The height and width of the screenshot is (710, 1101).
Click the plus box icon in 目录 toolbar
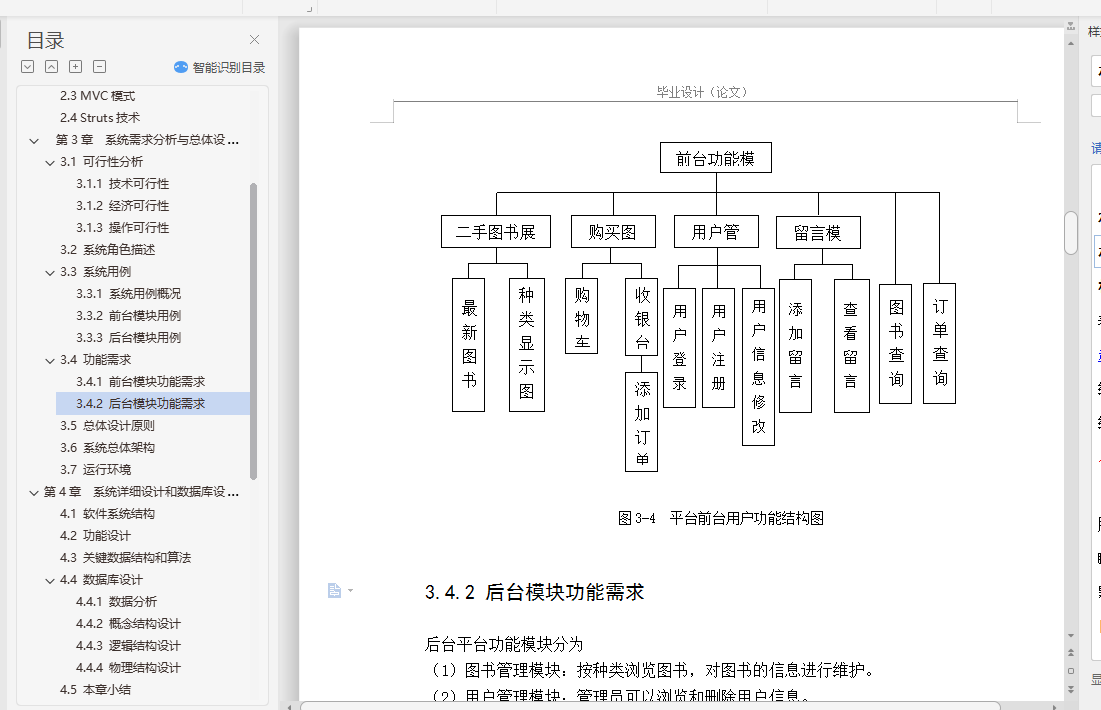click(x=75, y=67)
